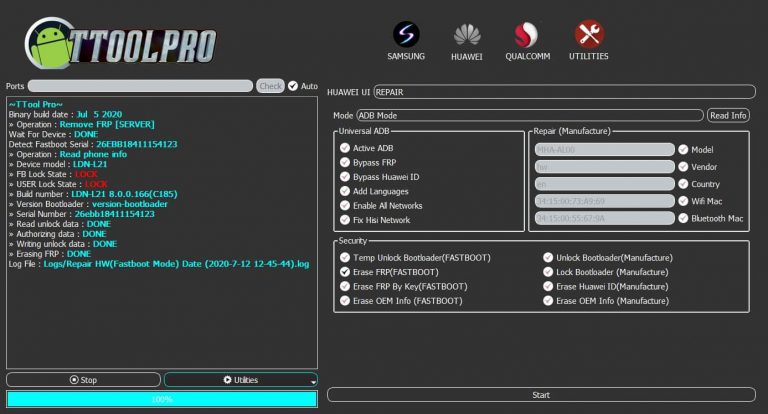
Task: Select Erase OEM Info (FASTBOOT)
Action: point(401,301)
